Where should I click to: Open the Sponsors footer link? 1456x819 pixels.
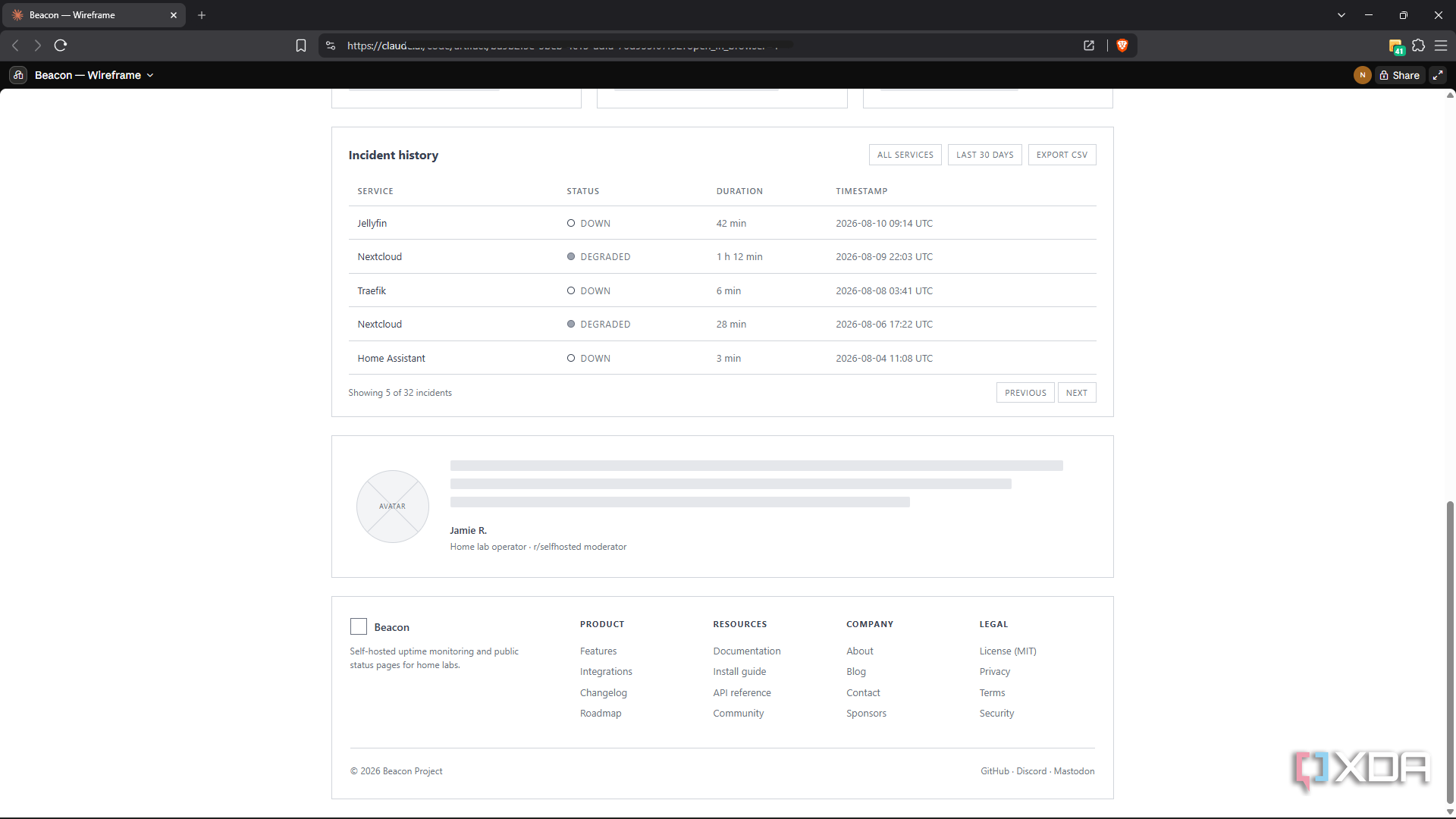coord(866,713)
